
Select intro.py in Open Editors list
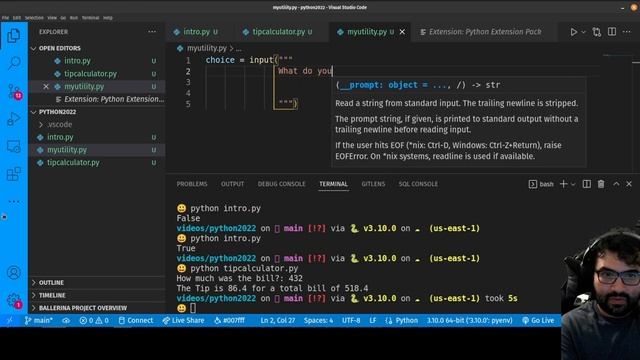(77, 61)
